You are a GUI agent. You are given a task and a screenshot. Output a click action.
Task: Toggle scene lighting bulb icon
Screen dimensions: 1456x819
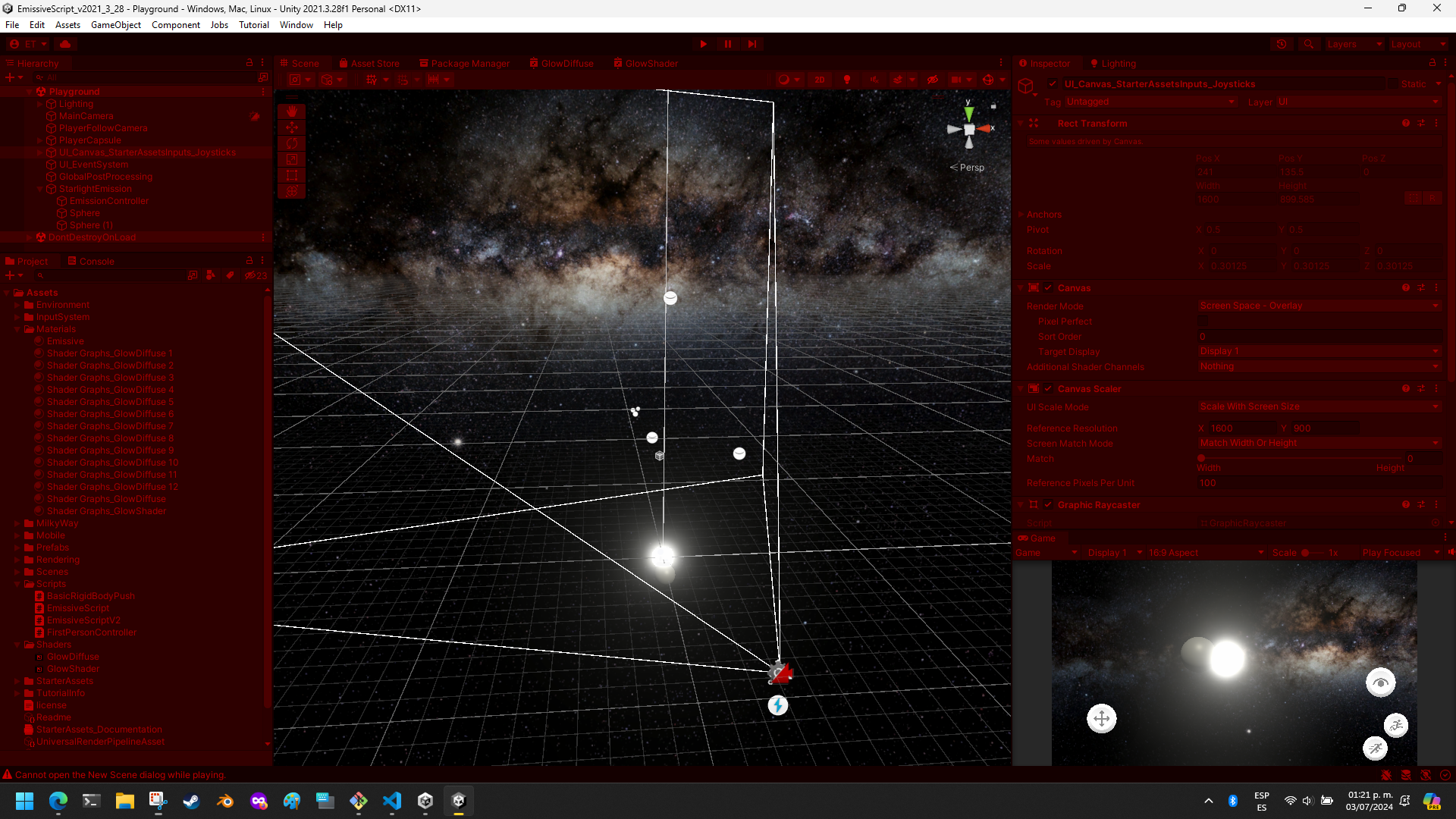pos(847,80)
